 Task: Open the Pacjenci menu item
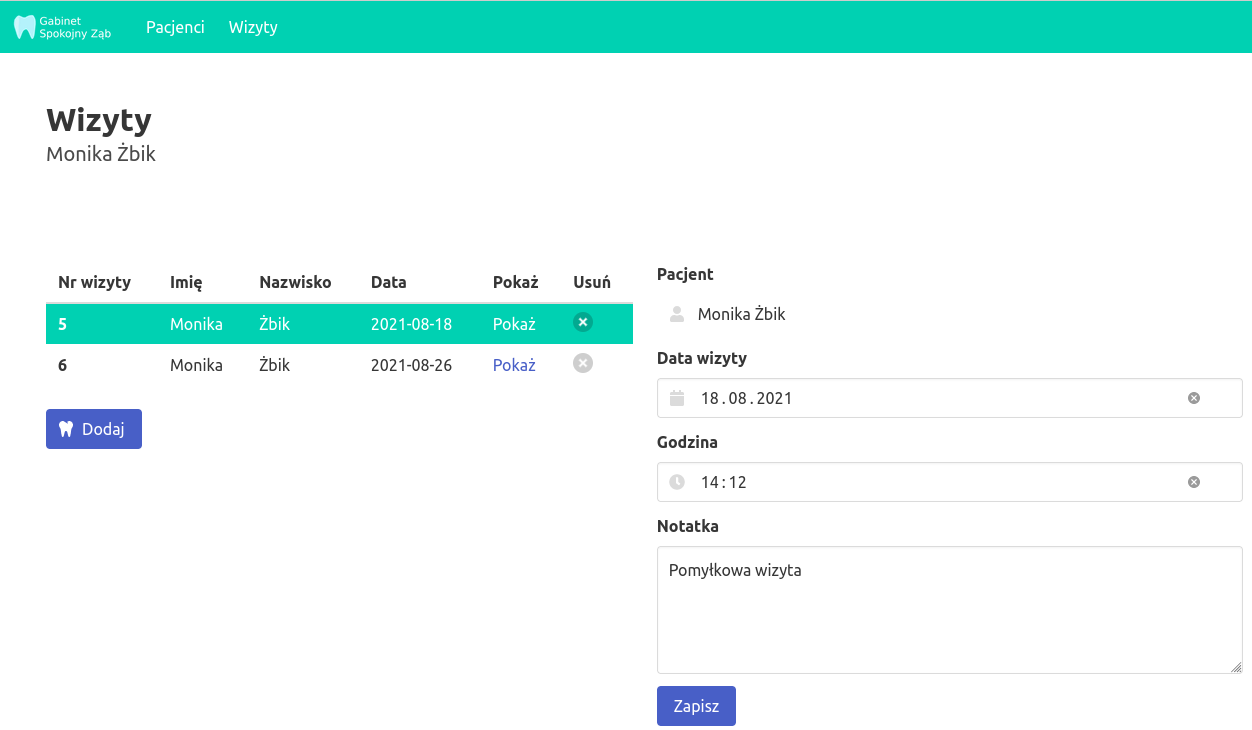[175, 27]
